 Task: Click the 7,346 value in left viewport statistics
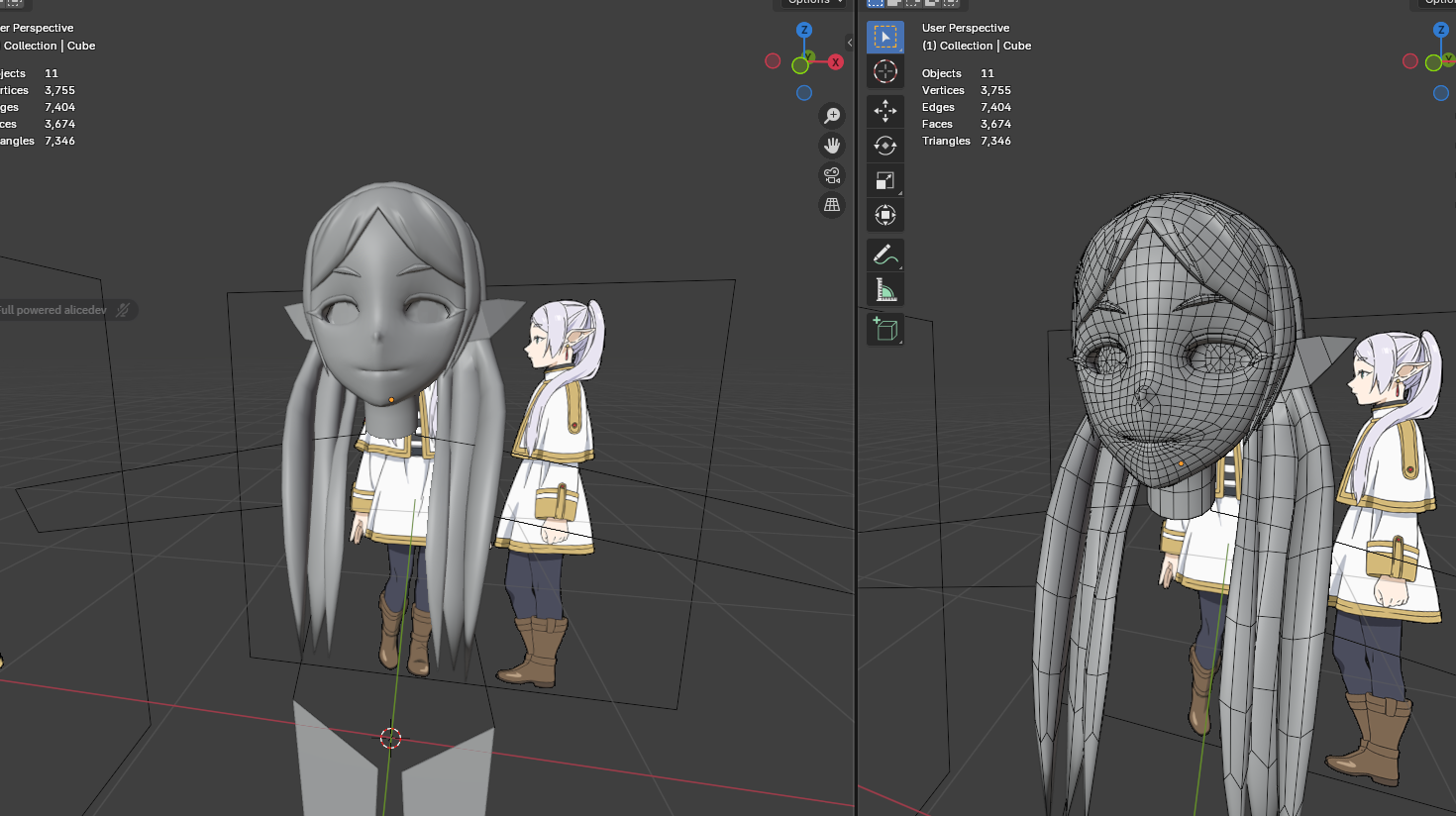60,141
